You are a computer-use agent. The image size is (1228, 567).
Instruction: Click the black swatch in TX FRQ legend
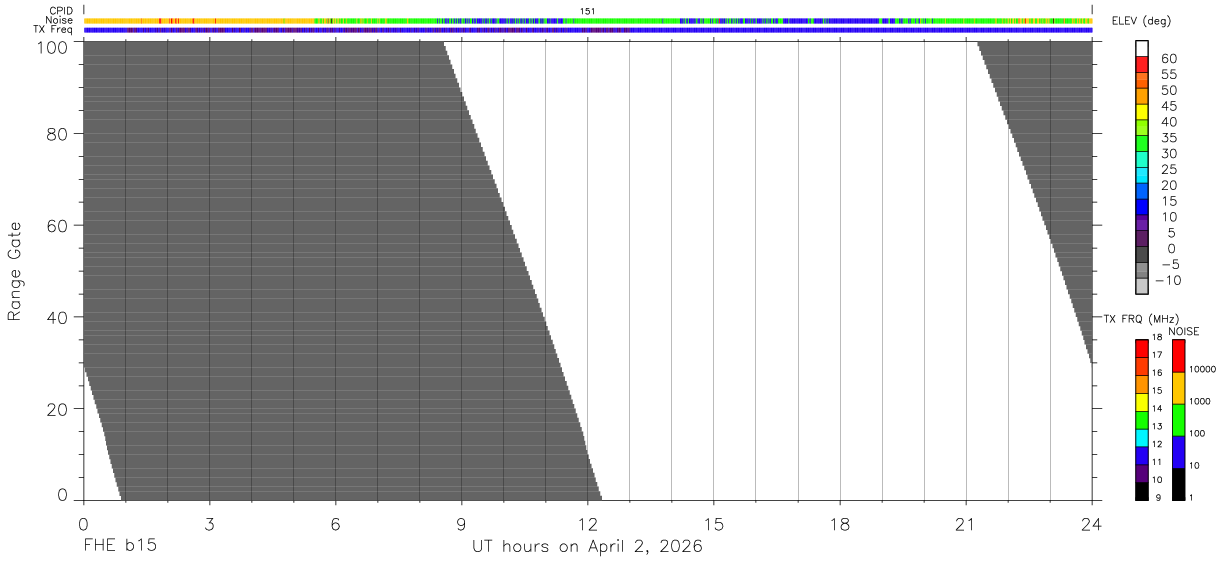click(x=1142, y=492)
